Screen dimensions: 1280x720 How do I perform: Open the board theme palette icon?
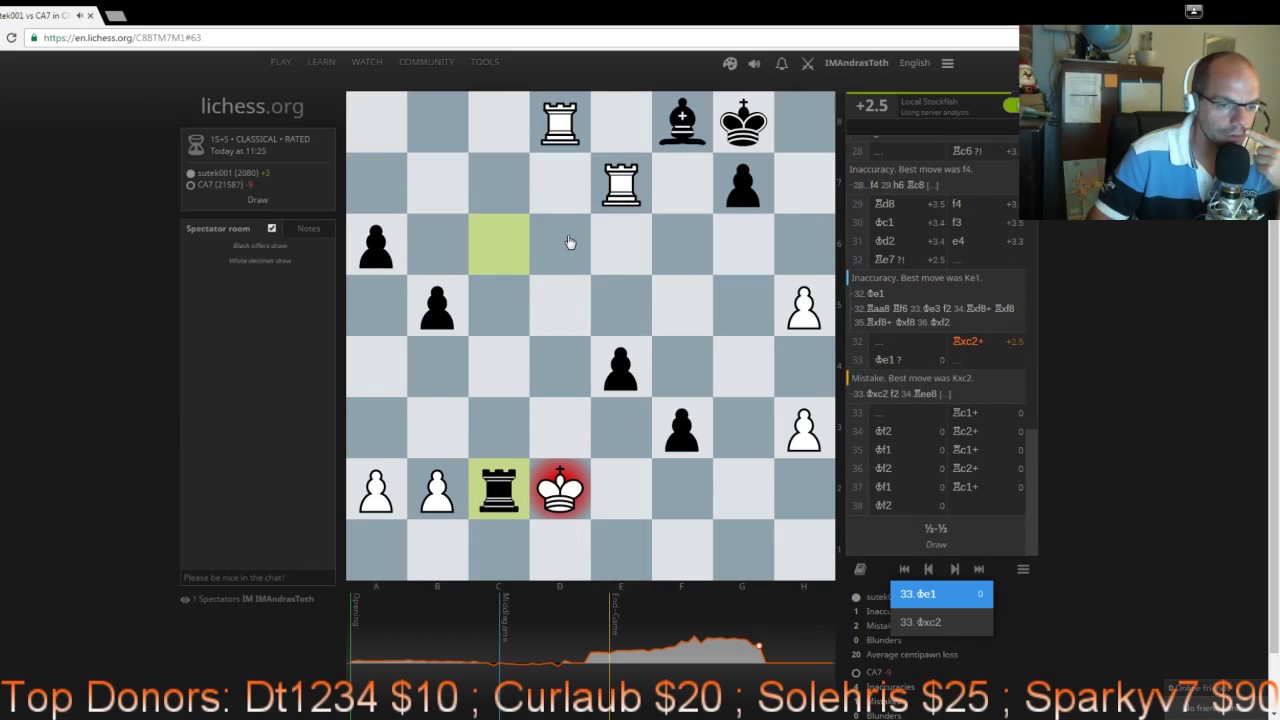coord(730,63)
